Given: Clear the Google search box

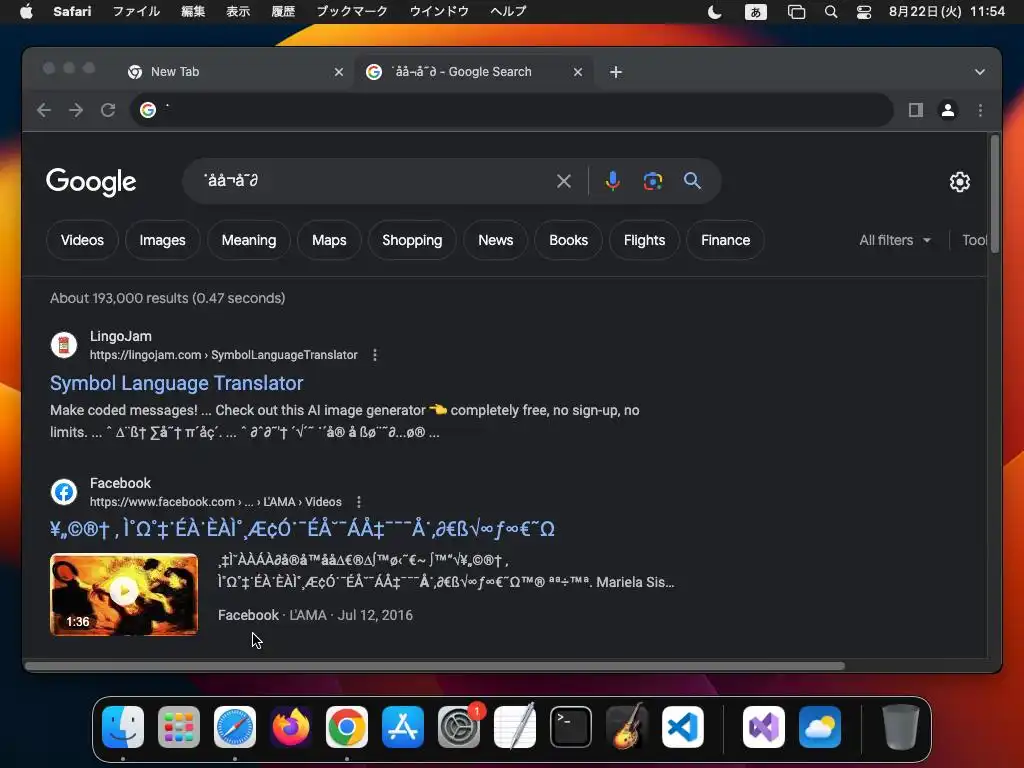Looking at the screenshot, I should tap(564, 181).
